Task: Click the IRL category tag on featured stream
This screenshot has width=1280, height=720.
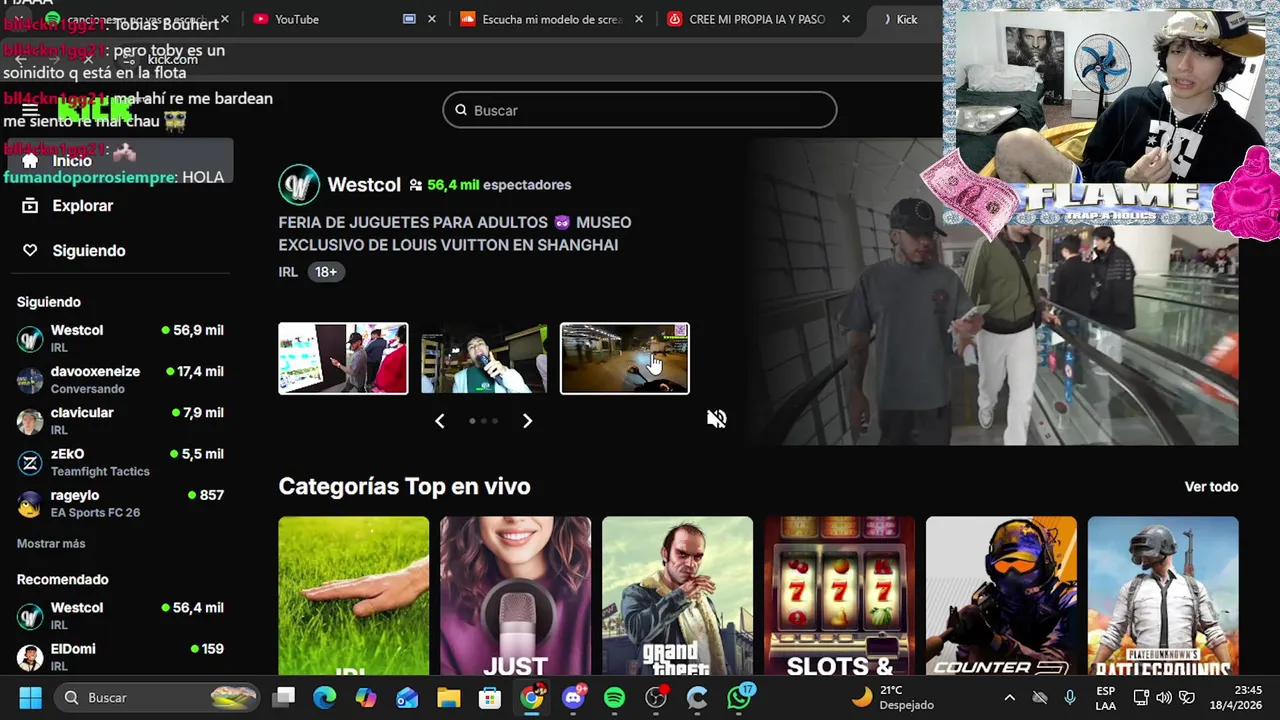Action: pyautogui.click(x=288, y=272)
